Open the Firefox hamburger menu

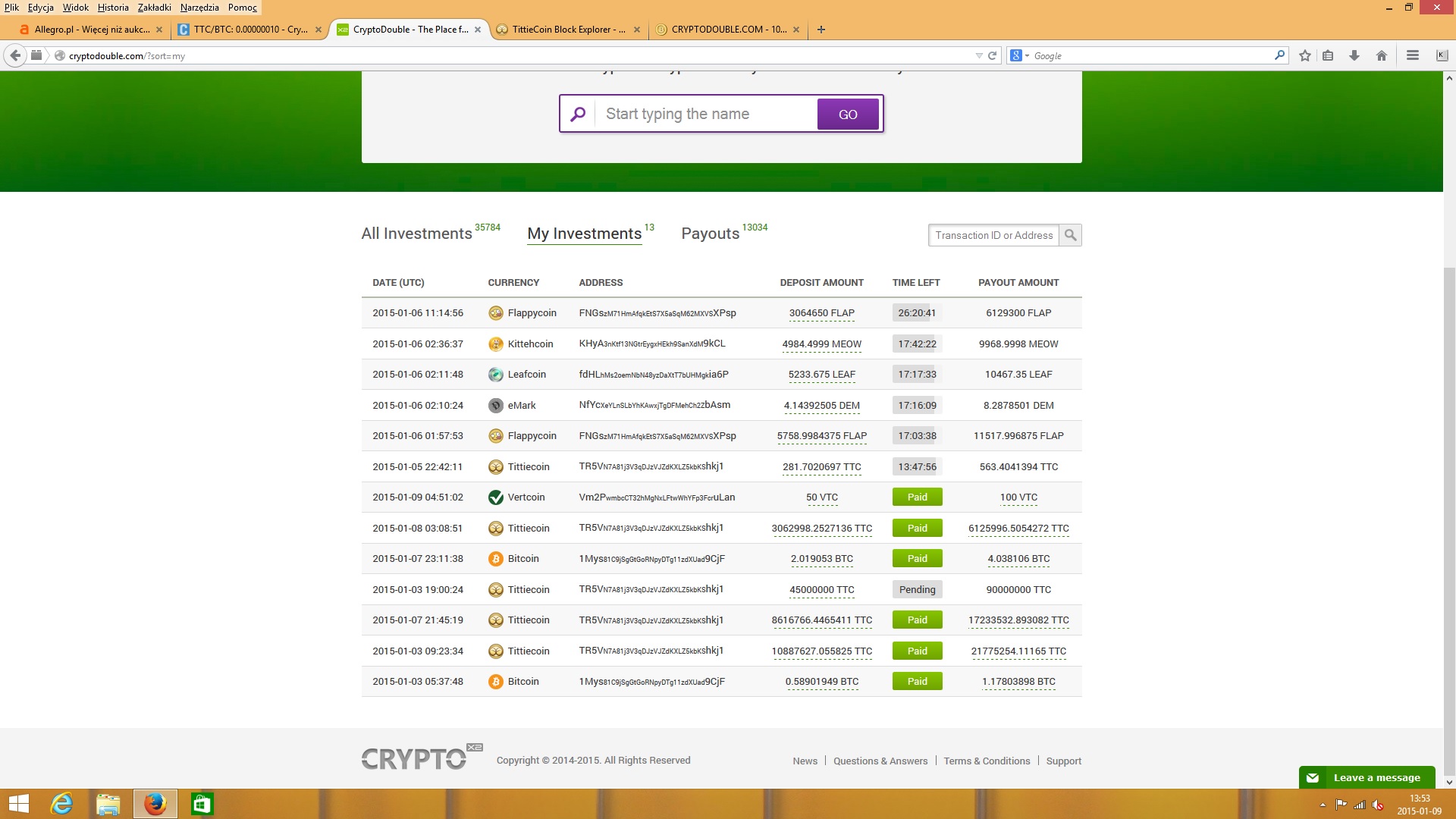pyautogui.click(x=1413, y=55)
